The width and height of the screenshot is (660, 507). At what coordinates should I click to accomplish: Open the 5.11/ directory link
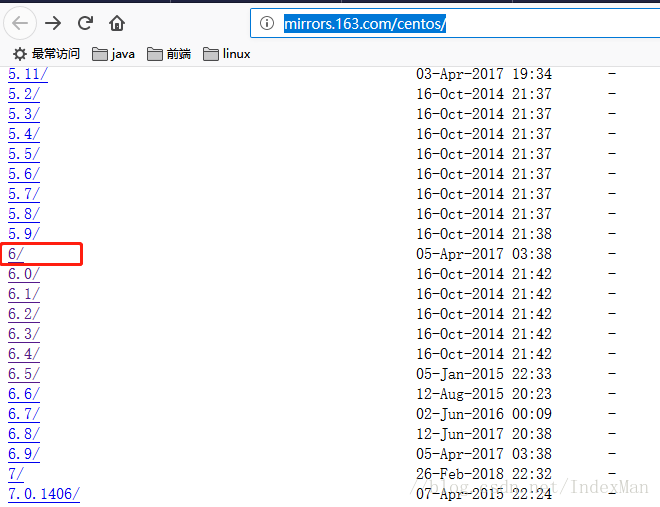tap(28, 74)
